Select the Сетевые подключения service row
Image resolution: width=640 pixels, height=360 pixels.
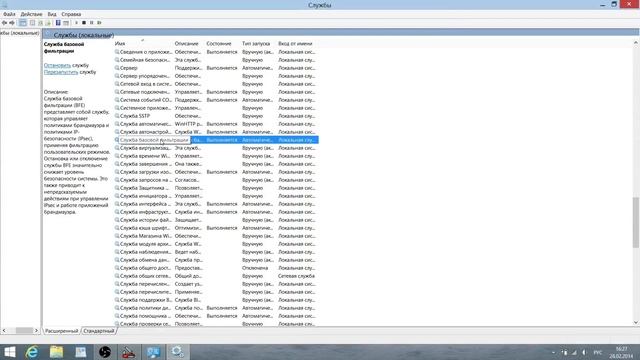coord(216,92)
